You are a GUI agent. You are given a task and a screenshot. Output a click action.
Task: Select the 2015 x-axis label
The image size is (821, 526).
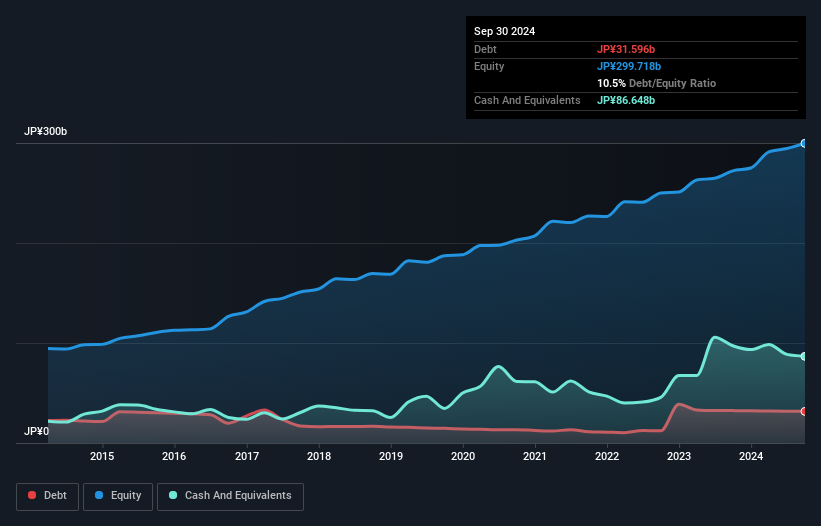click(x=102, y=457)
